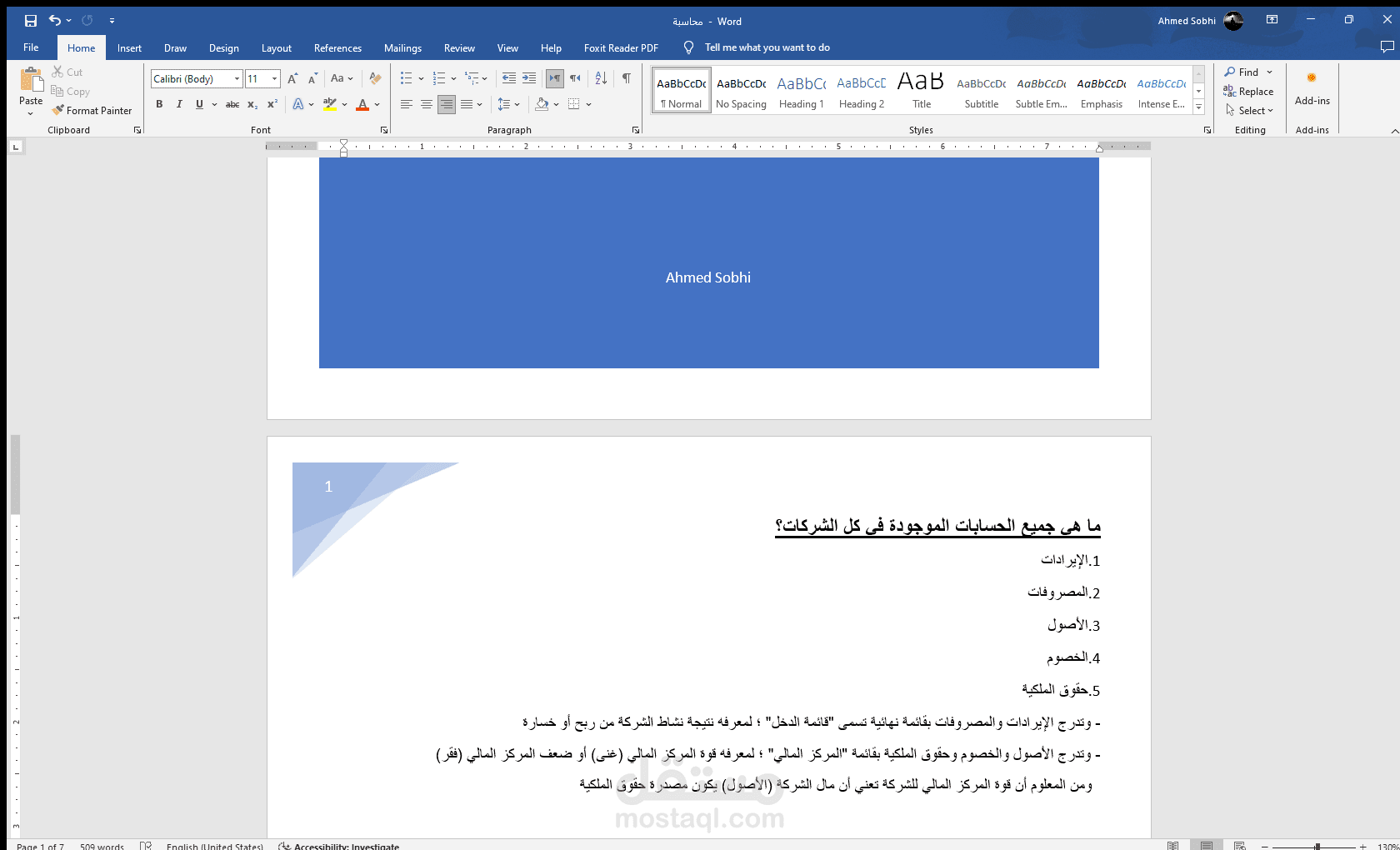Open the Replace dialog
This screenshot has height=850, width=1400.
(x=1248, y=92)
